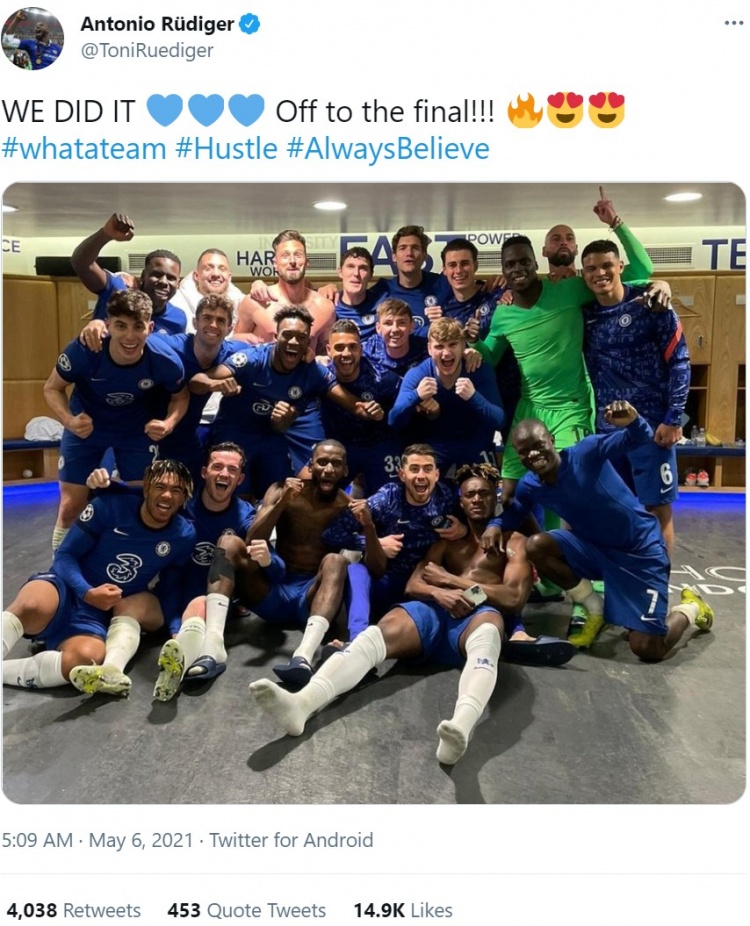Open the #AlwaysBelieve hashtag

pyautogui.click(x=388, y=148)
